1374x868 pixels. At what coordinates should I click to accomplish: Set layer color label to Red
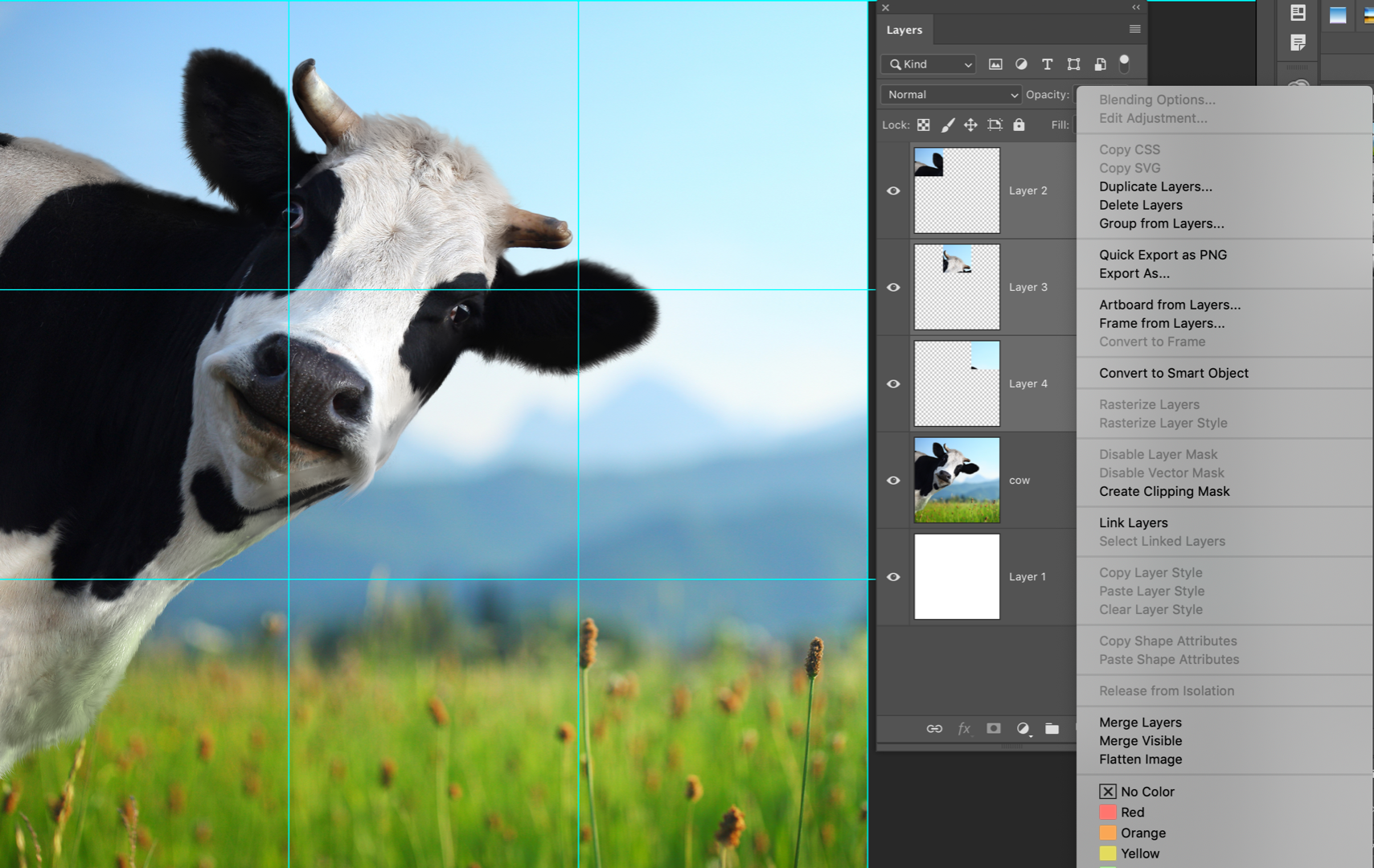tap(1122, 813)
